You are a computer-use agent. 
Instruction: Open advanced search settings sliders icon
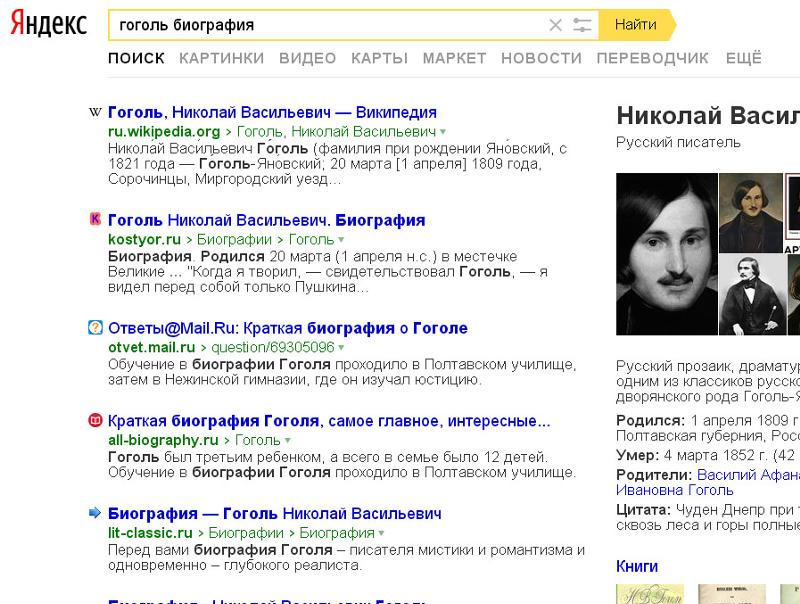582,24
